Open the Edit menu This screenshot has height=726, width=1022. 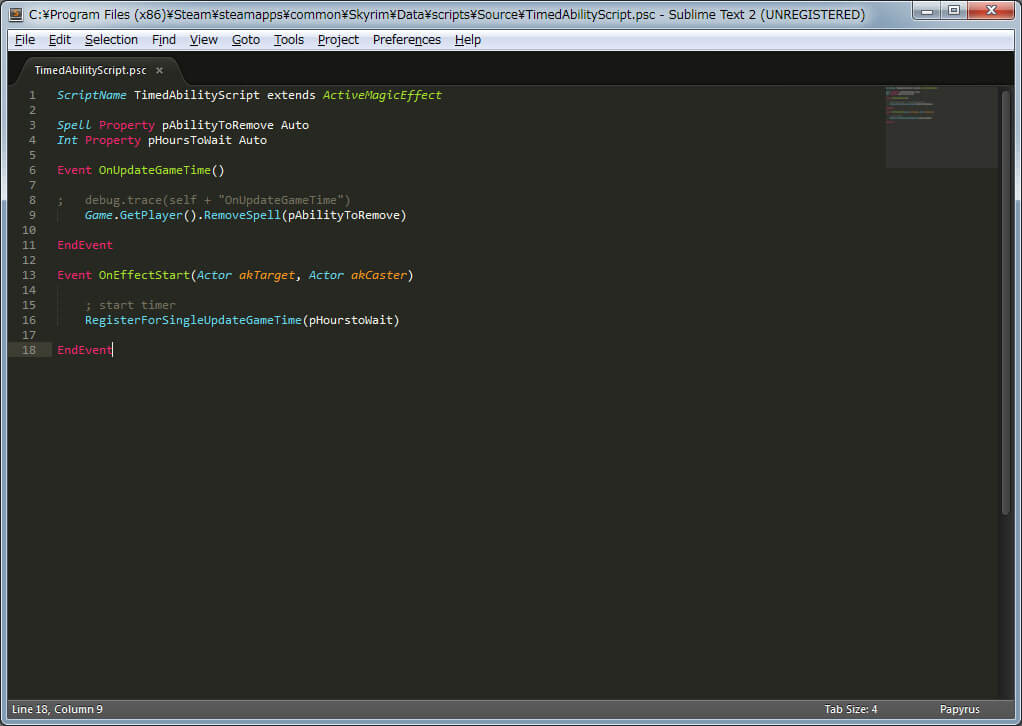60,40
